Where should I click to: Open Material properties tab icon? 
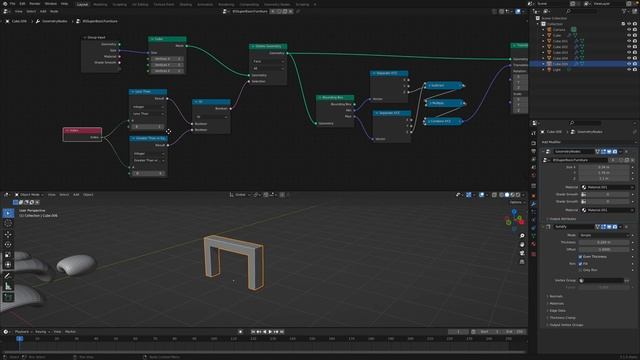pos(533,244)
